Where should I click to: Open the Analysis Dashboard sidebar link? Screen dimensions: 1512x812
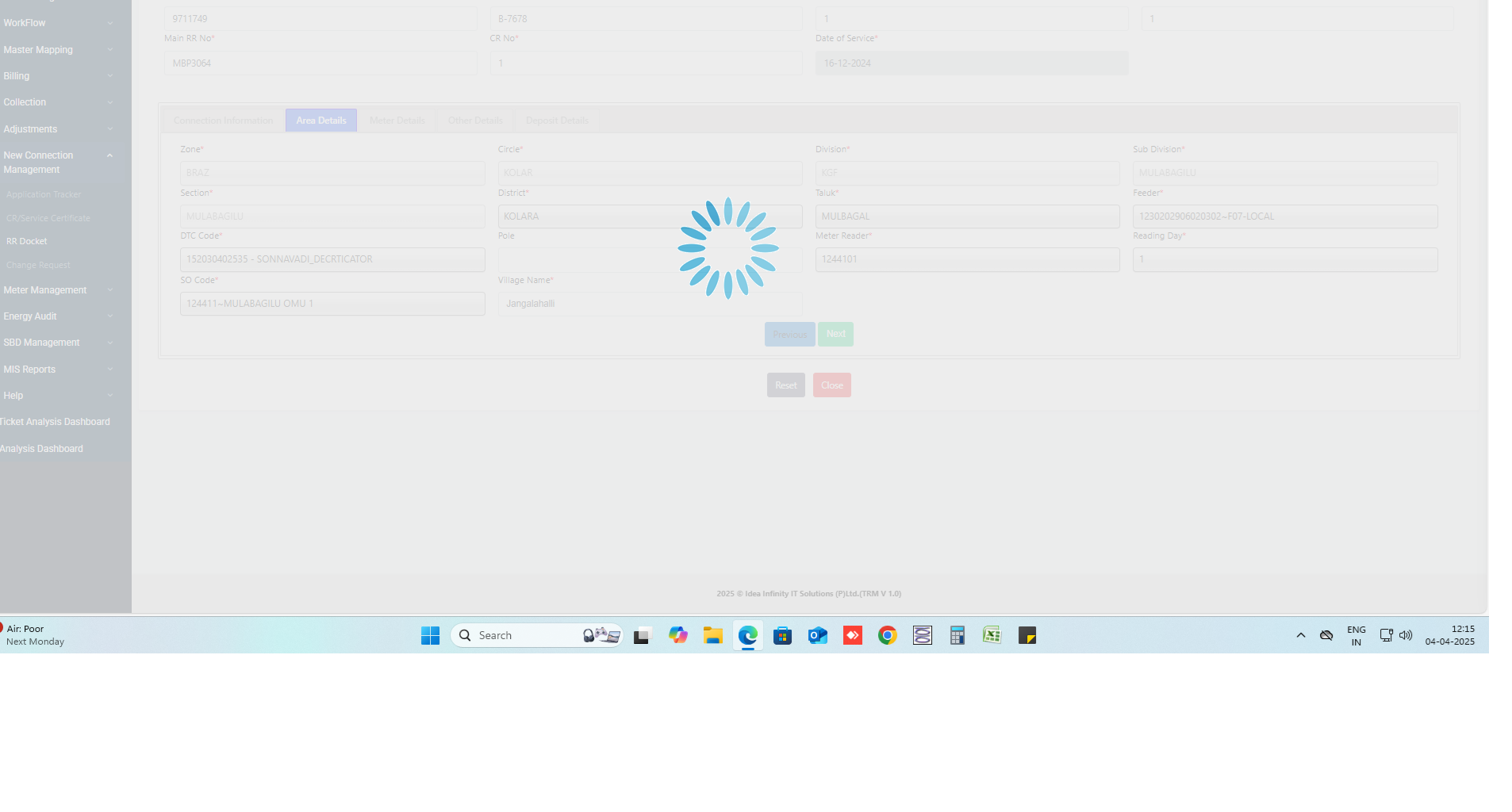41,449
